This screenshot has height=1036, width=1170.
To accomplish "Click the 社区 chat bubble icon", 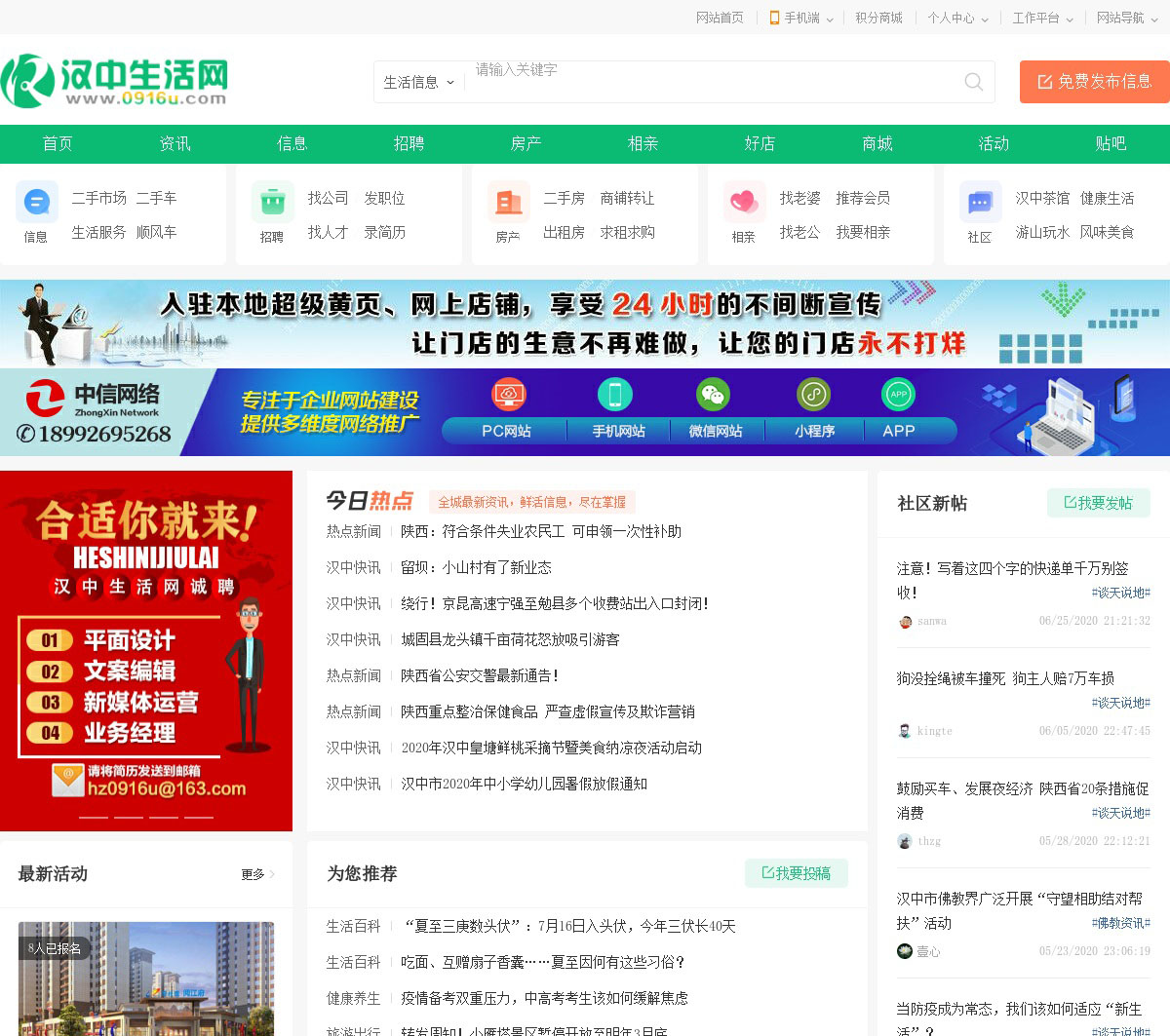I will pos(980,203).
